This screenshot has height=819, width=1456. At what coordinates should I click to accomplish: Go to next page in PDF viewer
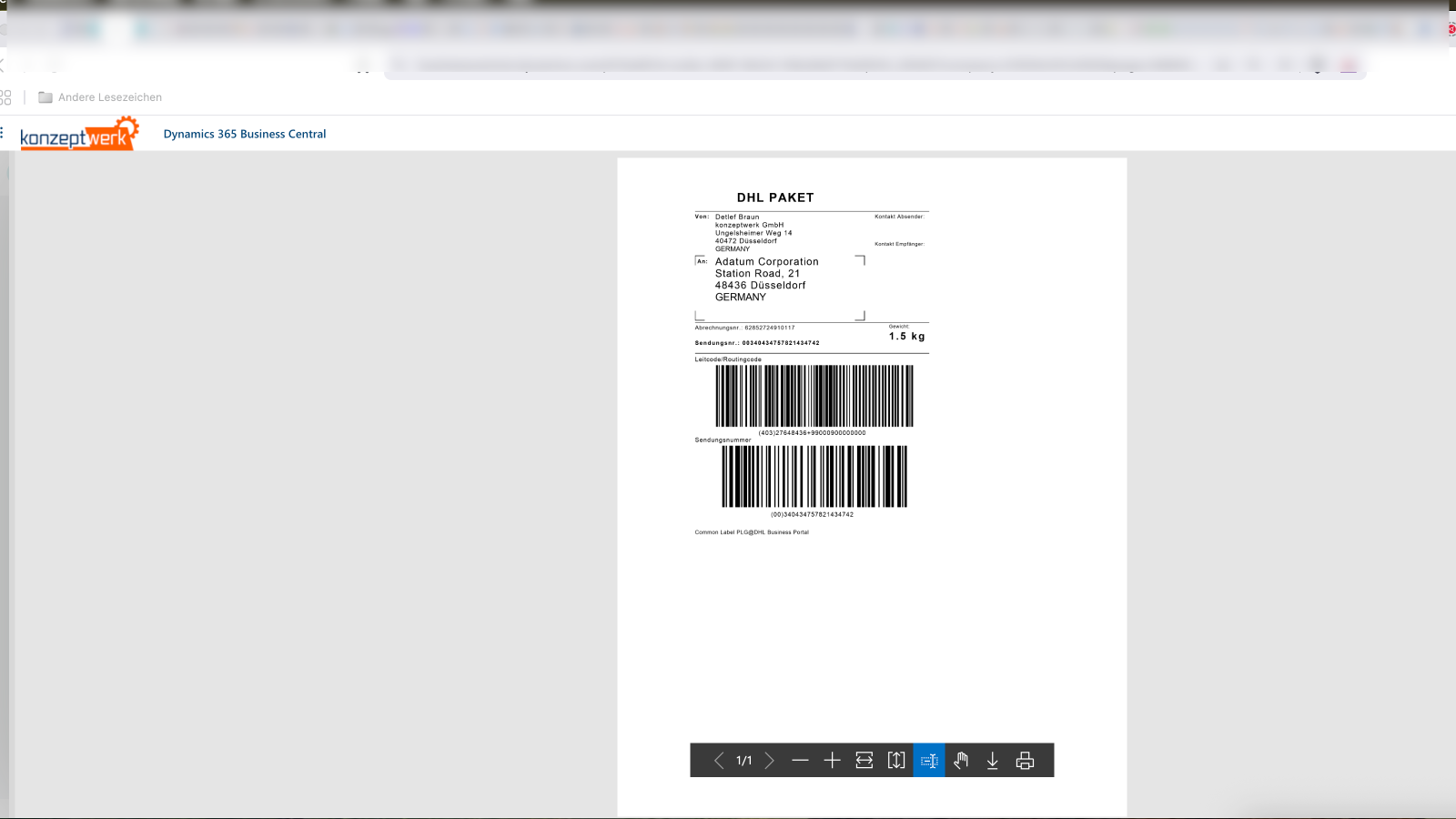click(x=769, y=761)
